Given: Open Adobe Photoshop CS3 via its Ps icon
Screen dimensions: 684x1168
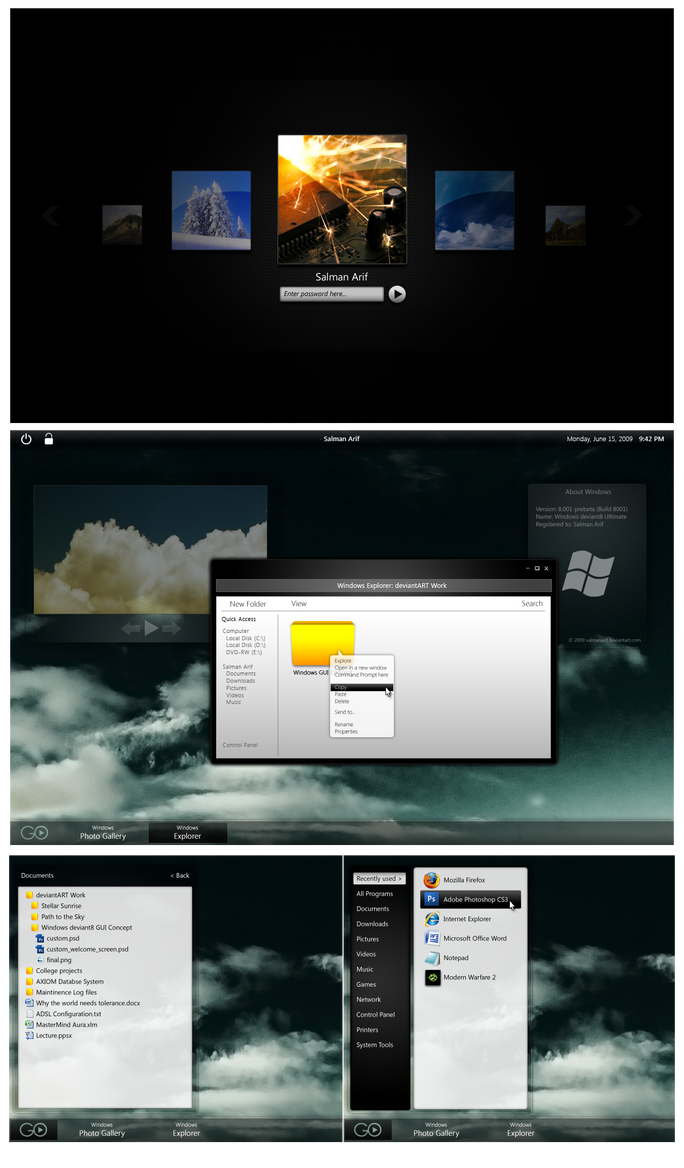Looking at the screenshot, I should click(431, 899).
